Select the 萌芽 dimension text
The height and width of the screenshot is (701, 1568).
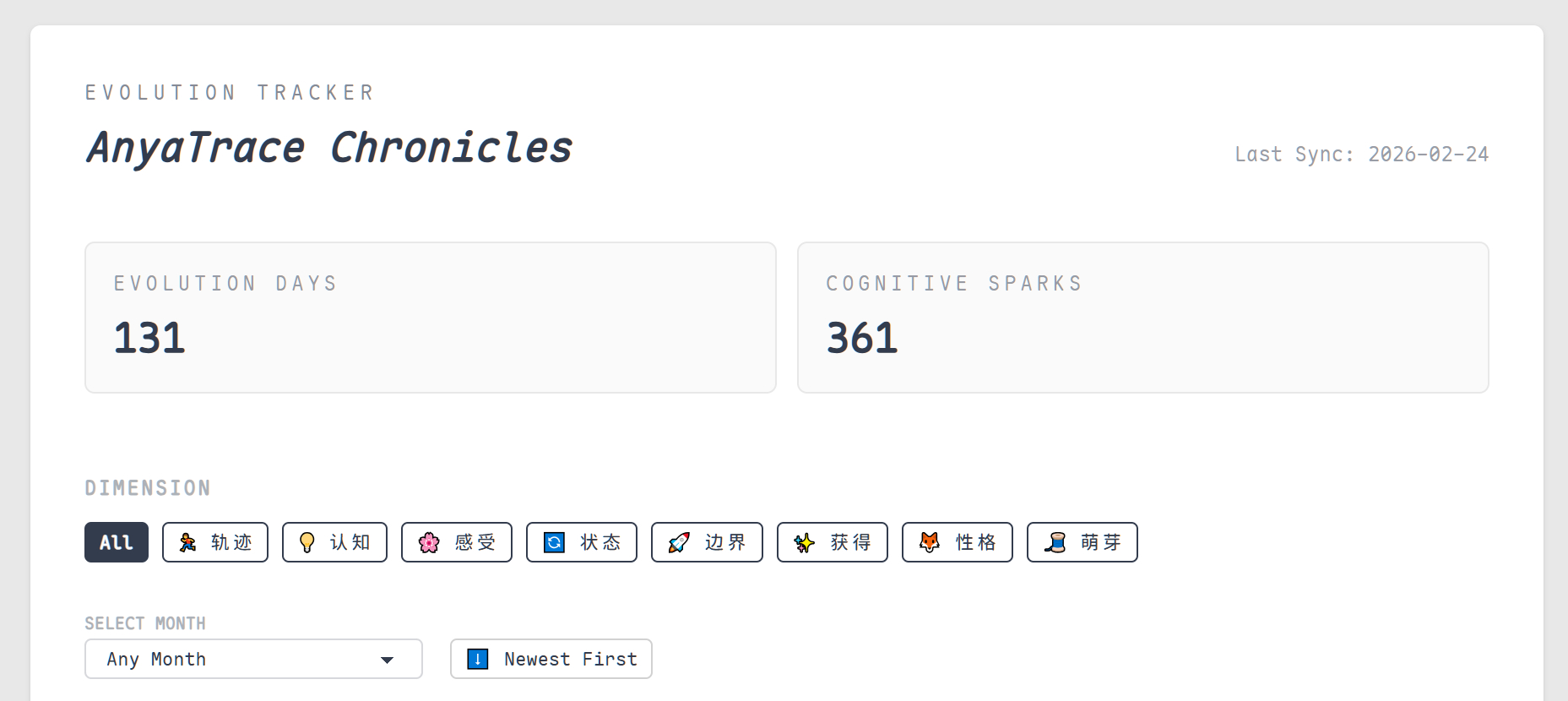point(1101,542)
